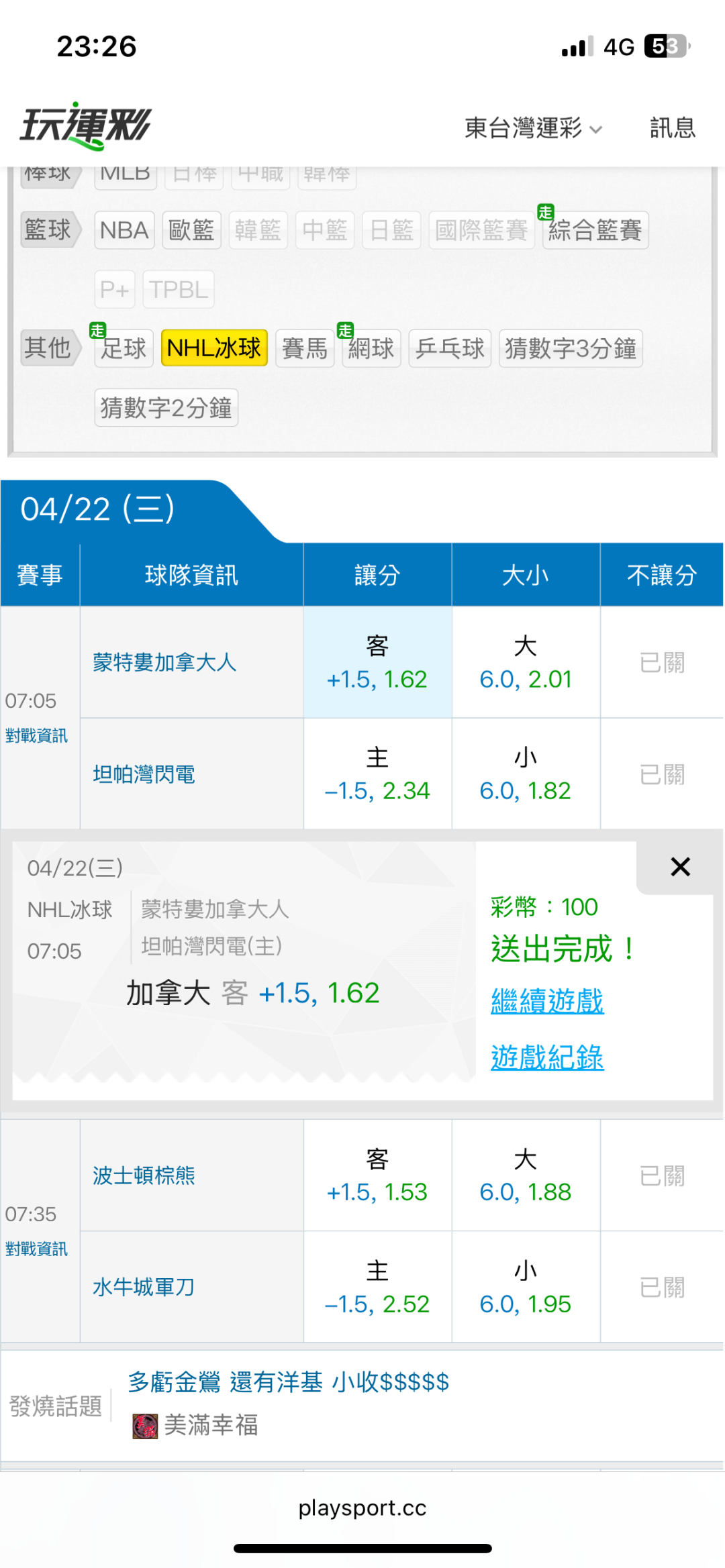Select 猜數字3分鐘 game tab

coord(571,348)
